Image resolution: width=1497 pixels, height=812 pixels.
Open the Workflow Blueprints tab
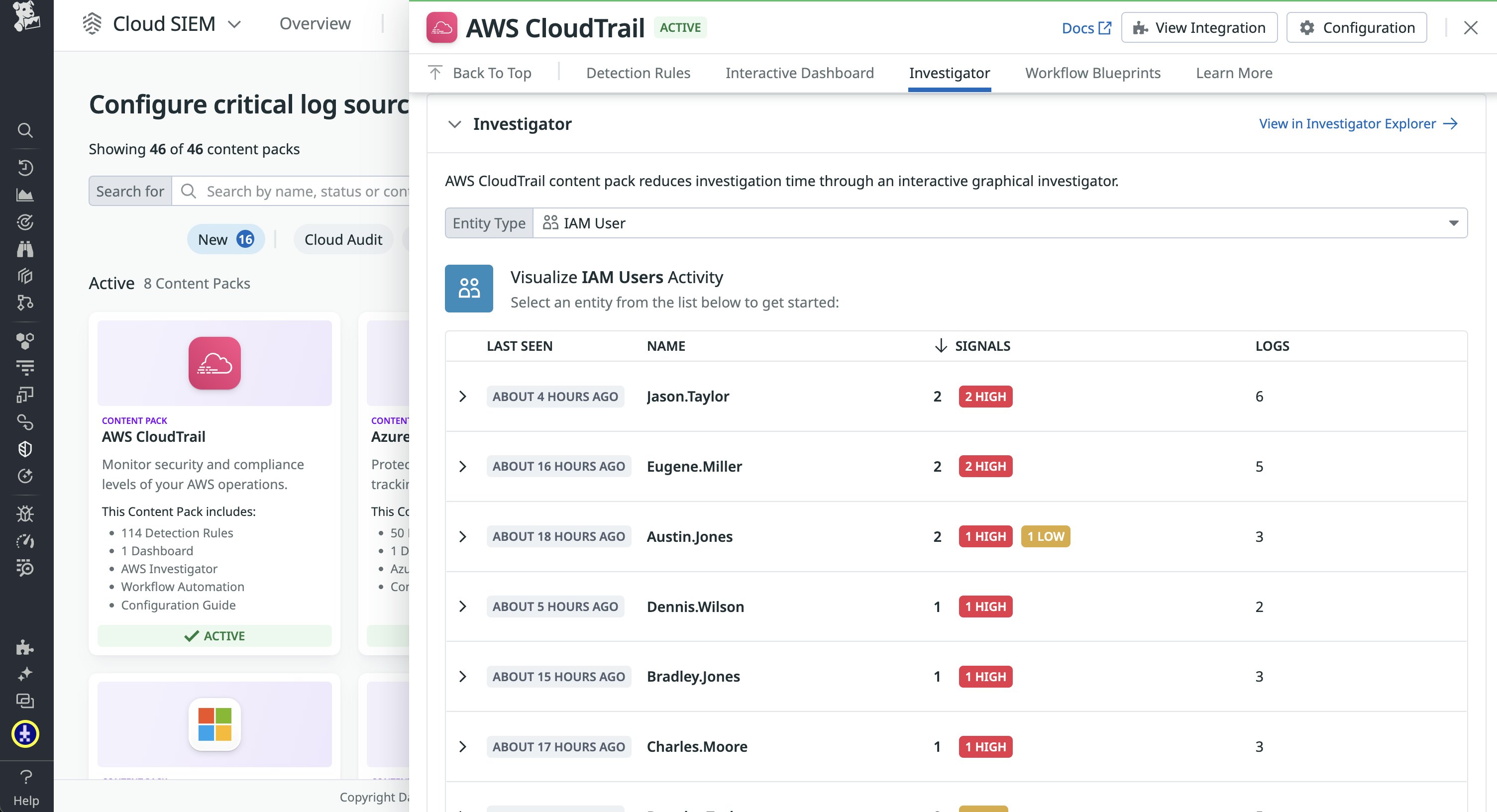1092,73
